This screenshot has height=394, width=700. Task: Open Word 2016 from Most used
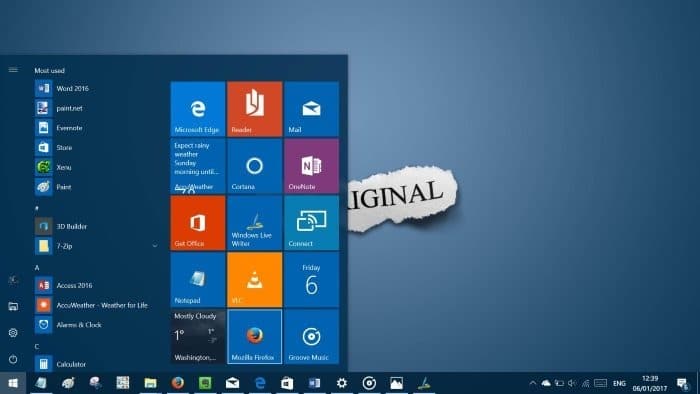[x=97, y=88]
